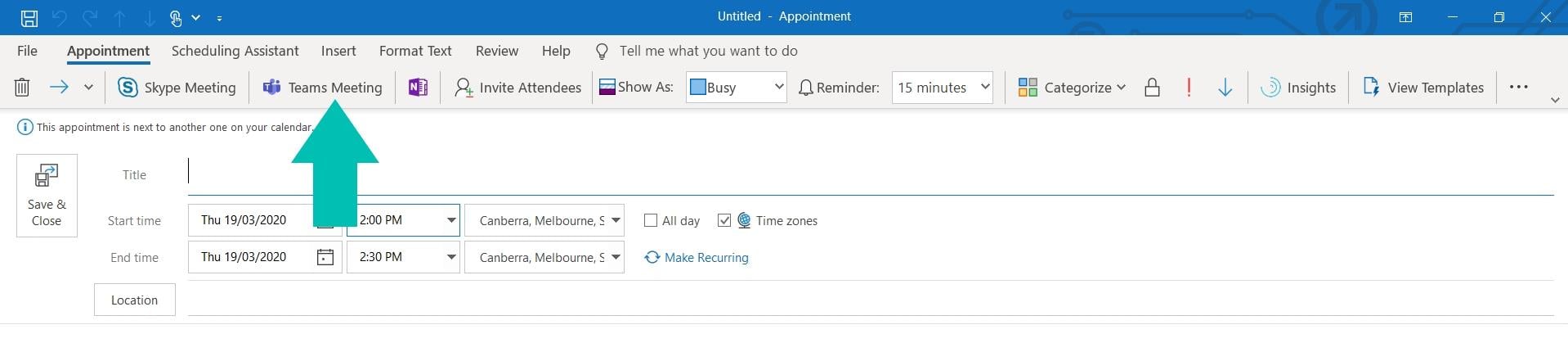Click the Delete trash can icon

(x=22, y=87)
